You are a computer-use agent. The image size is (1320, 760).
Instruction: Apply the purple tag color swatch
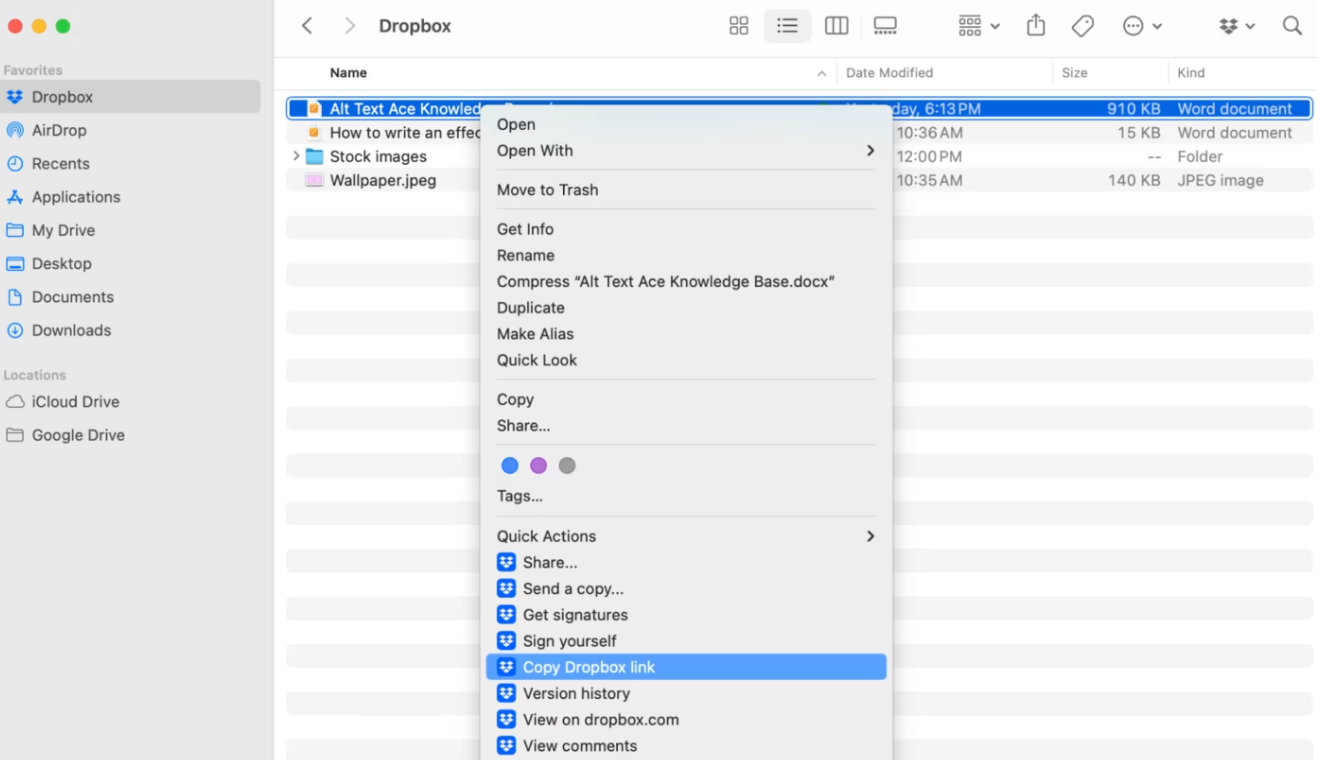point(539,465)
